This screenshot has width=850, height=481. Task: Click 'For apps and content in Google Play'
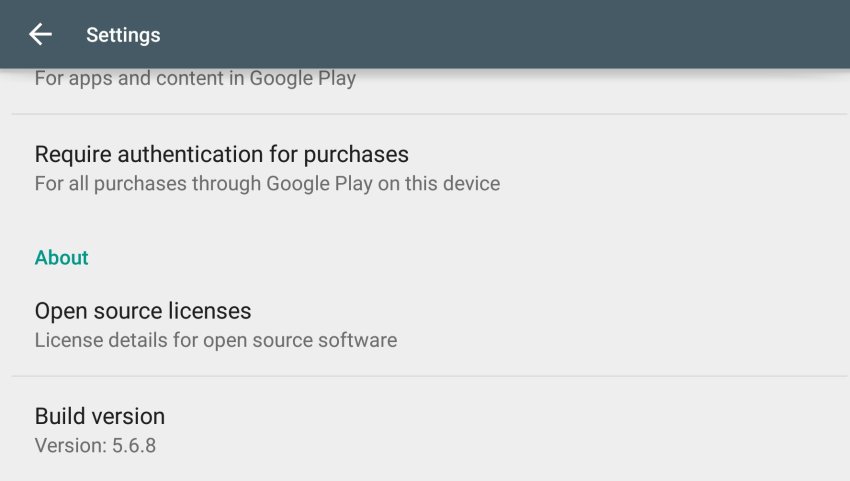[195, 78]
